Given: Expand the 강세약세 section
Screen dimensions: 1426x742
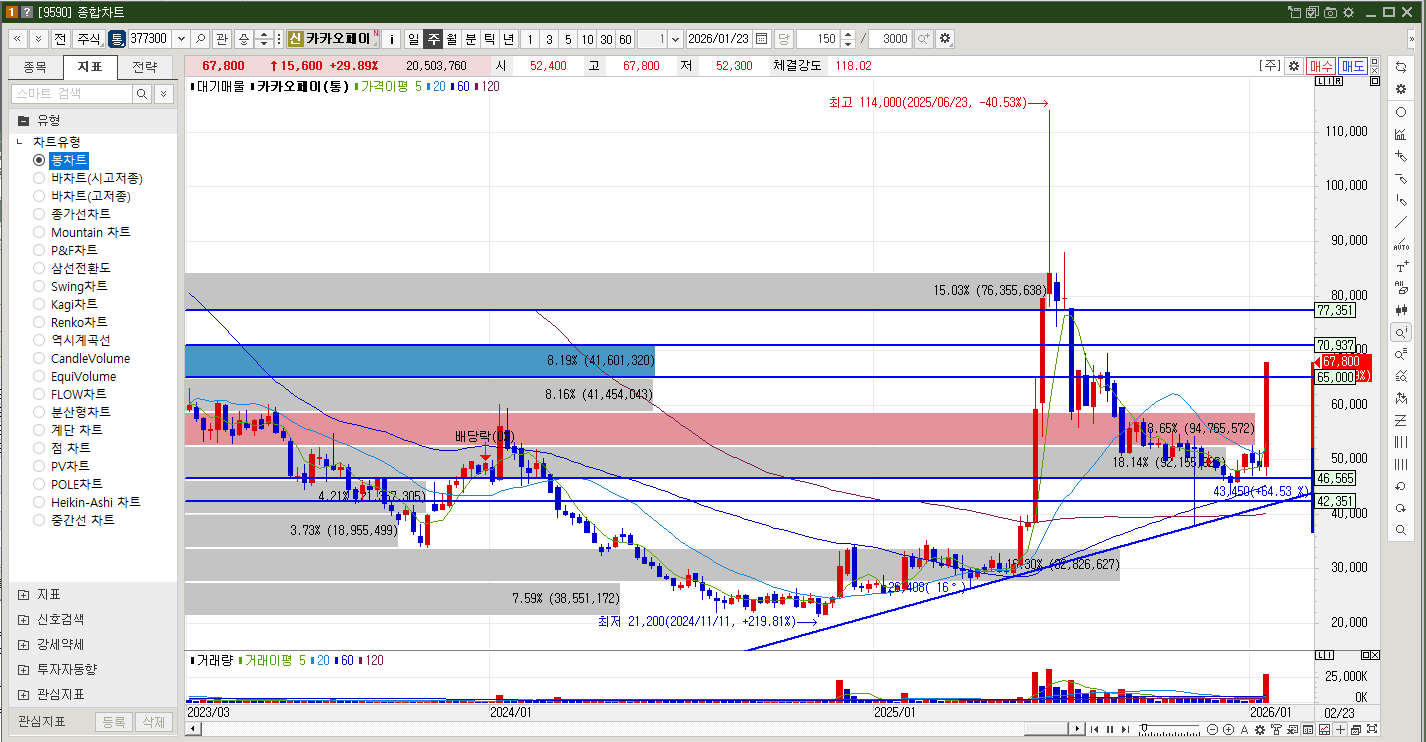Looking at the screenshot, I should point(23,644).
